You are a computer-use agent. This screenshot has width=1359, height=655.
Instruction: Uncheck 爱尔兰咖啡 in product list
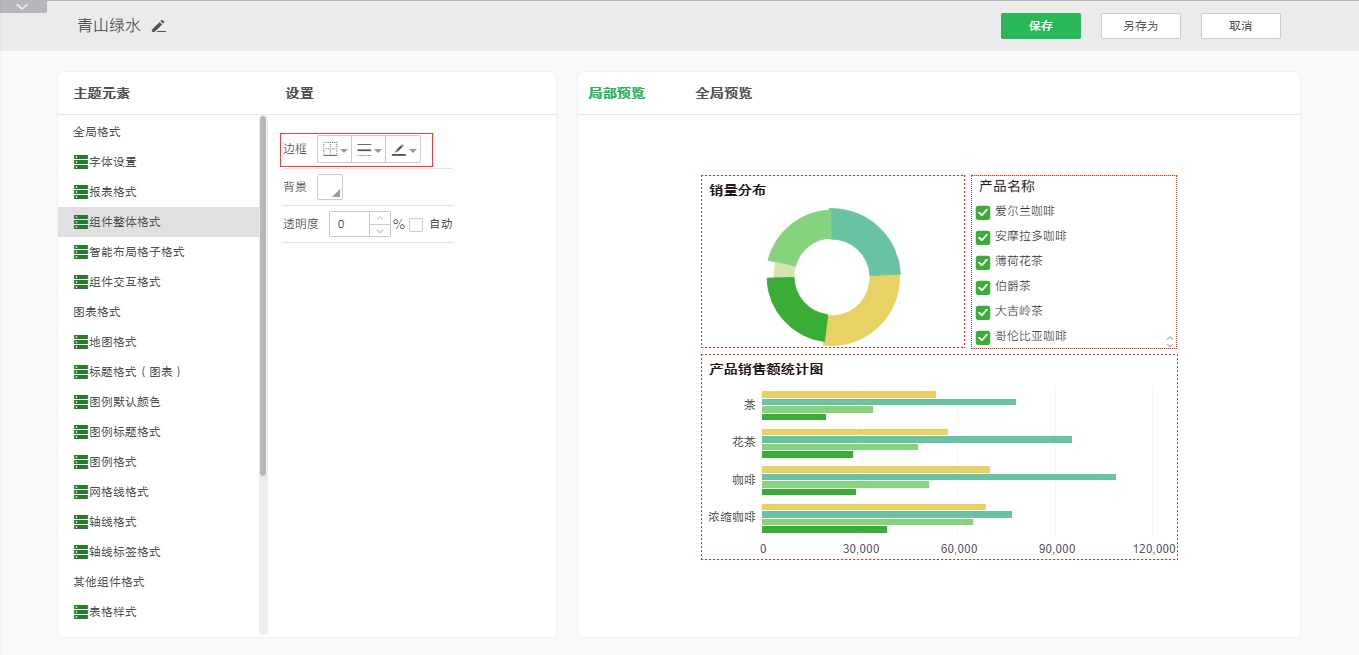[x=983, y=212]
